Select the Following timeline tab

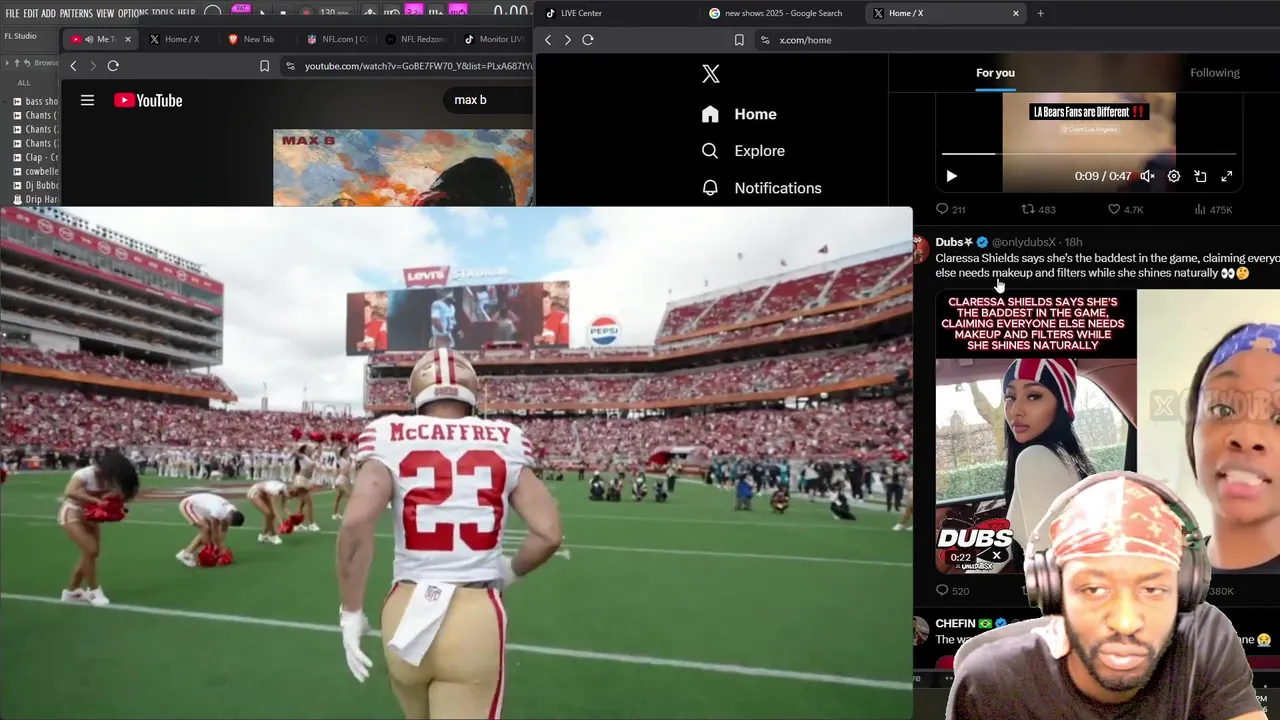[1214, 73]
